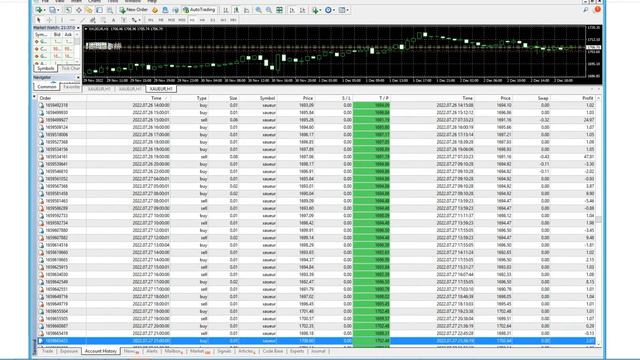Switch to D1 timeframe

pos(213,20)
